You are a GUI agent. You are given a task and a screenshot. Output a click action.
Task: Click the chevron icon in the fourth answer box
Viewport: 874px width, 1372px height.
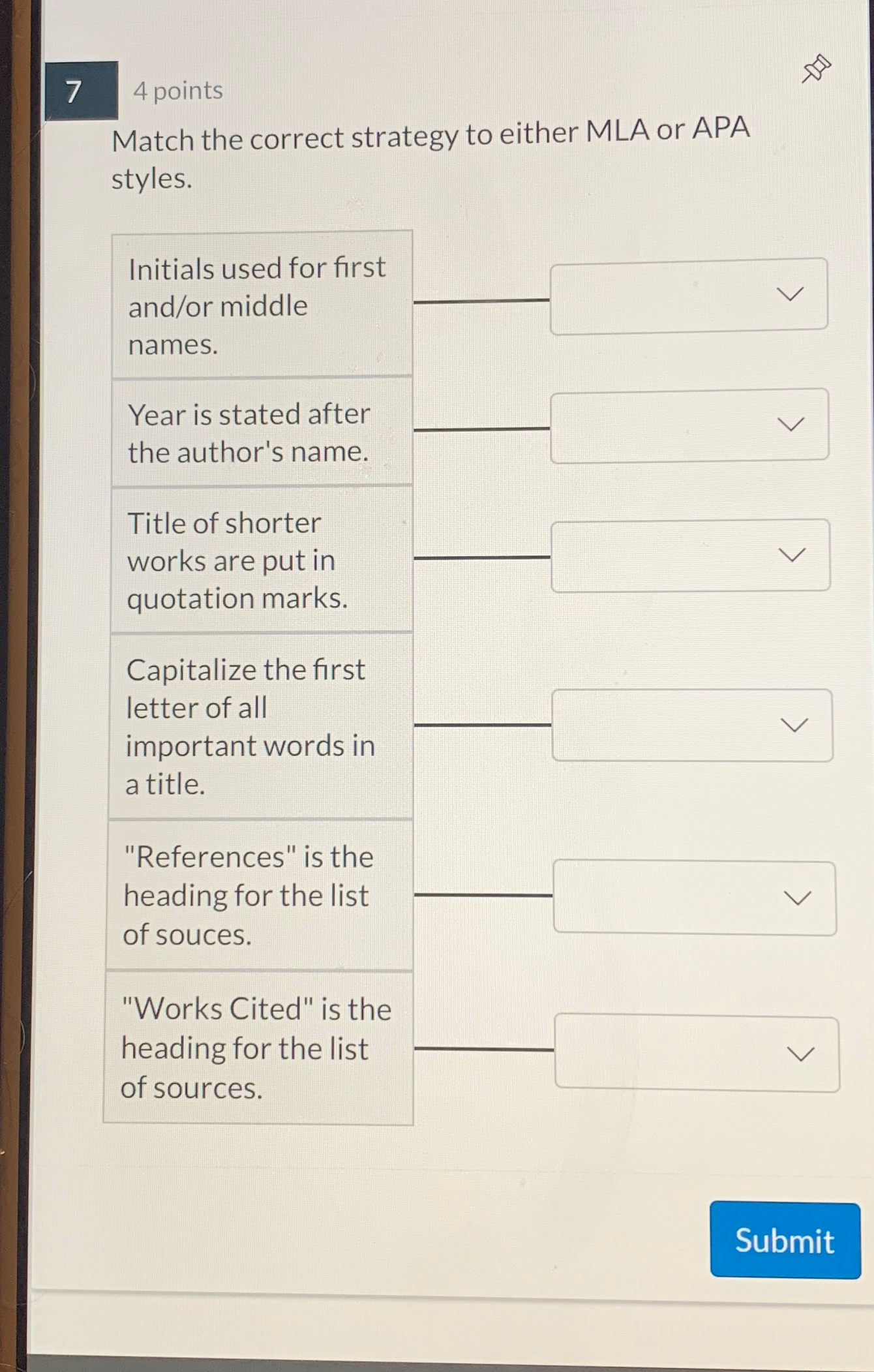pos(794,724)
